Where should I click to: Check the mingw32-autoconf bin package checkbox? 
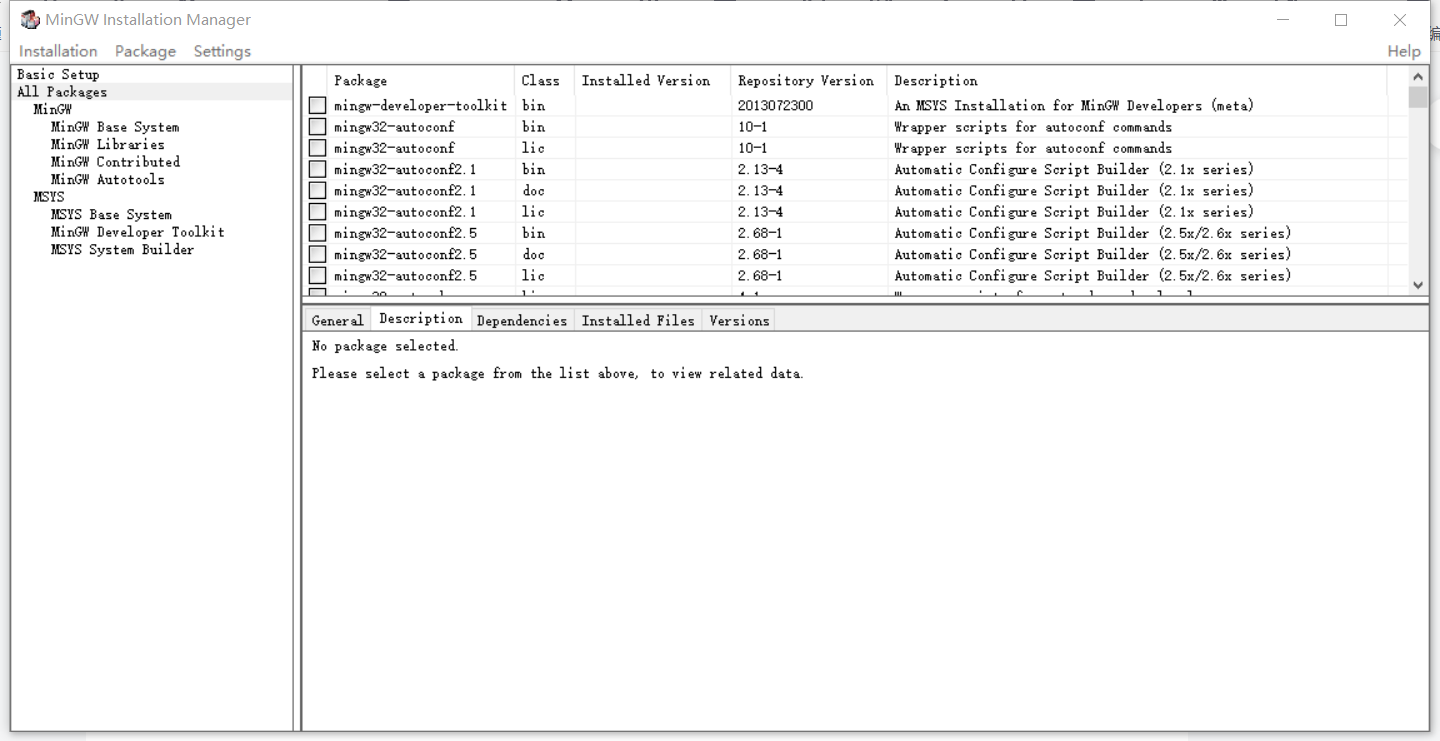(316, 126)
